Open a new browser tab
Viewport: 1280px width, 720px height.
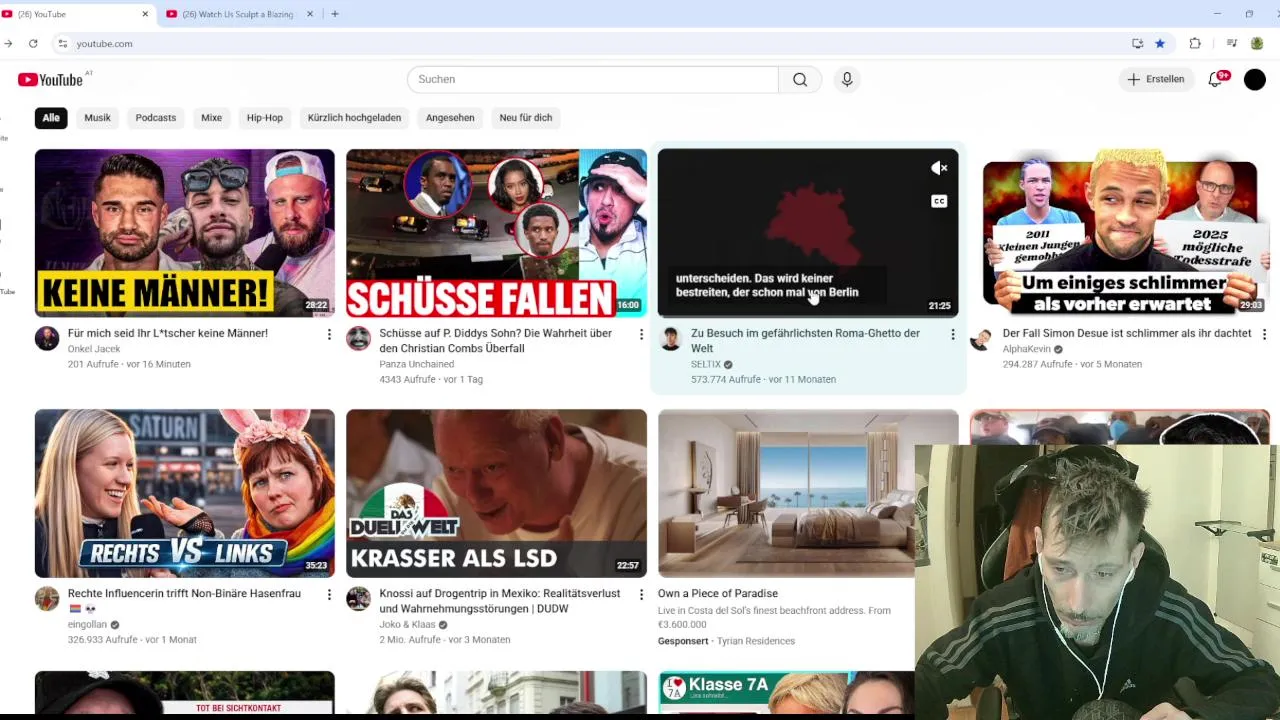coord(335,14)
